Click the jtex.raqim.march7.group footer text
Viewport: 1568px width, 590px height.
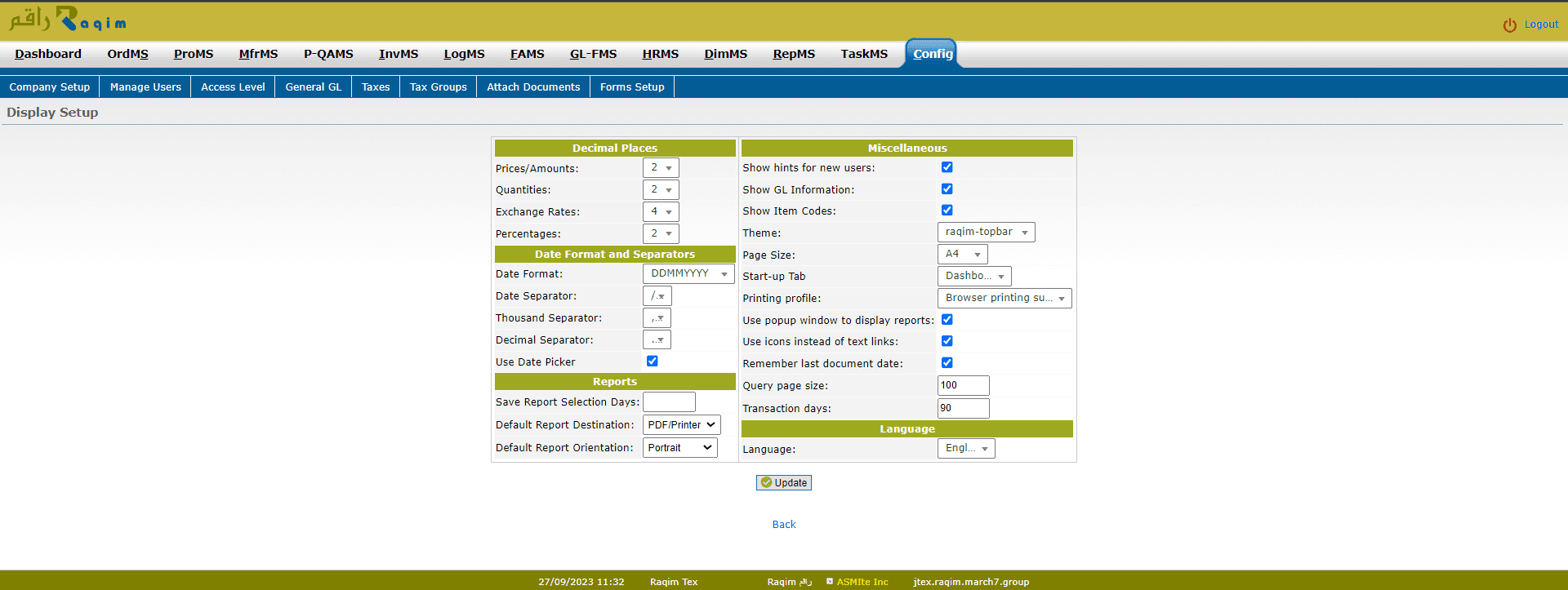(971, 582)
